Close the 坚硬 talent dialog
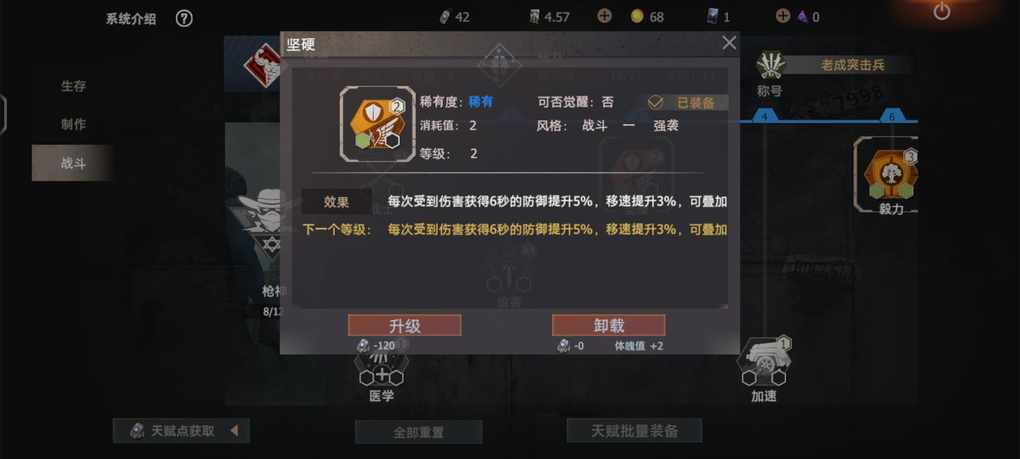 click(729, 44)
